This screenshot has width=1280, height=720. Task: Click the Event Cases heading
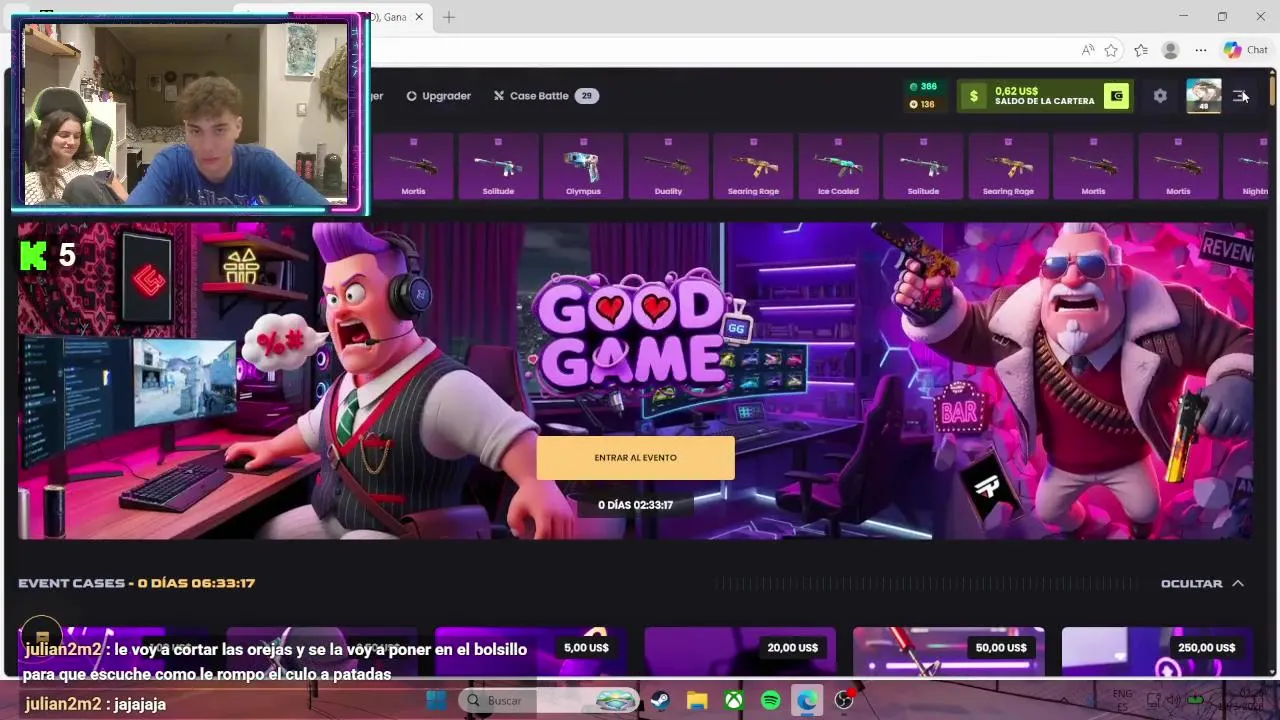coord(71,583)
